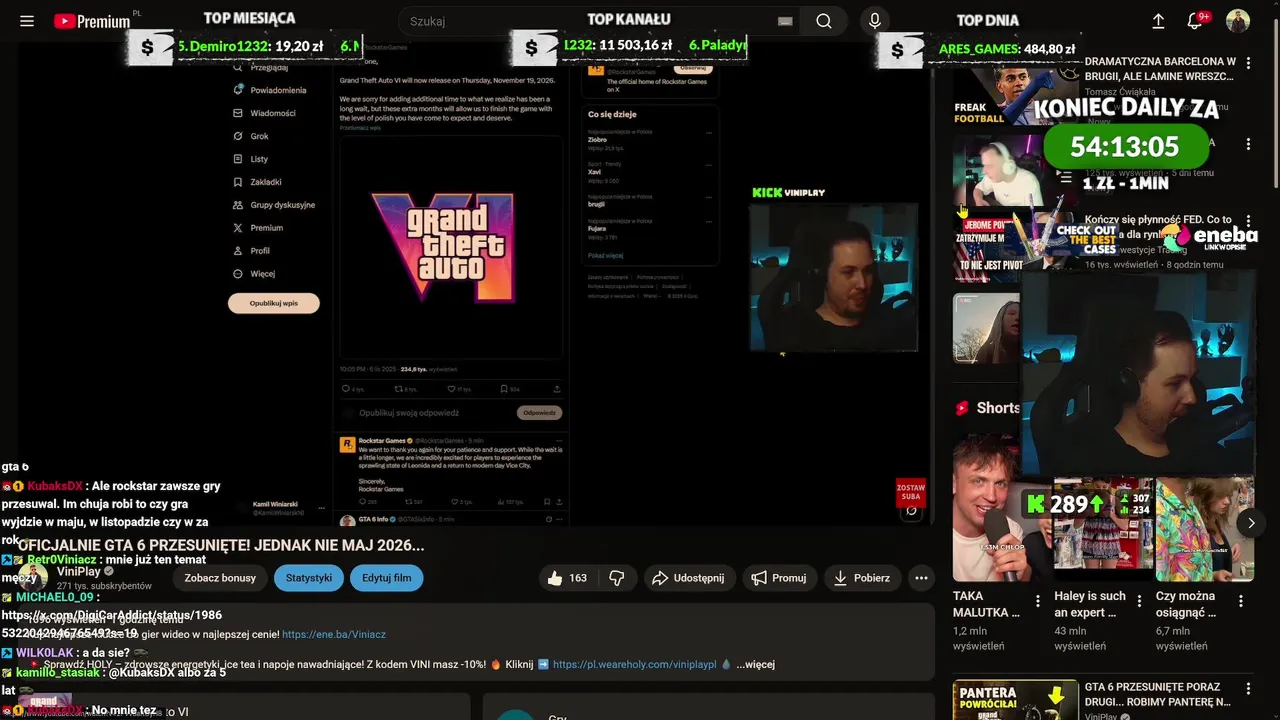Click the ARES_GAMES: 484,80 zł donation text
Image resolution: width=1280 pixels, height=720 pixels.
coord(1007,49)
